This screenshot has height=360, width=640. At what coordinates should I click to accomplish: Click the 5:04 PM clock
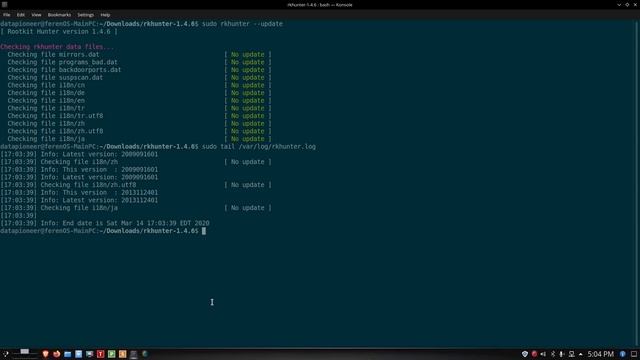[601, 354]
